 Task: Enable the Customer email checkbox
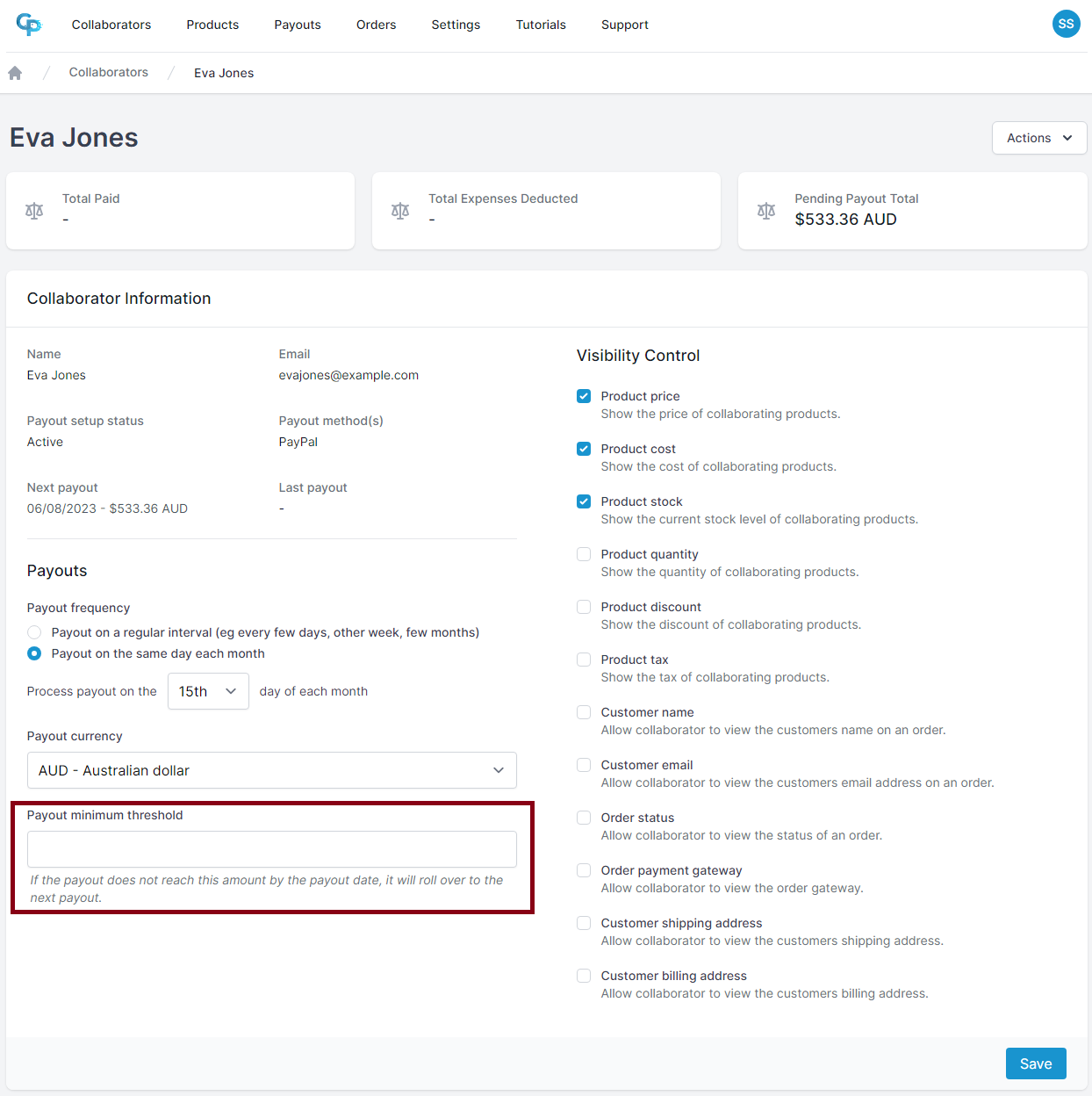coord(584,765)
